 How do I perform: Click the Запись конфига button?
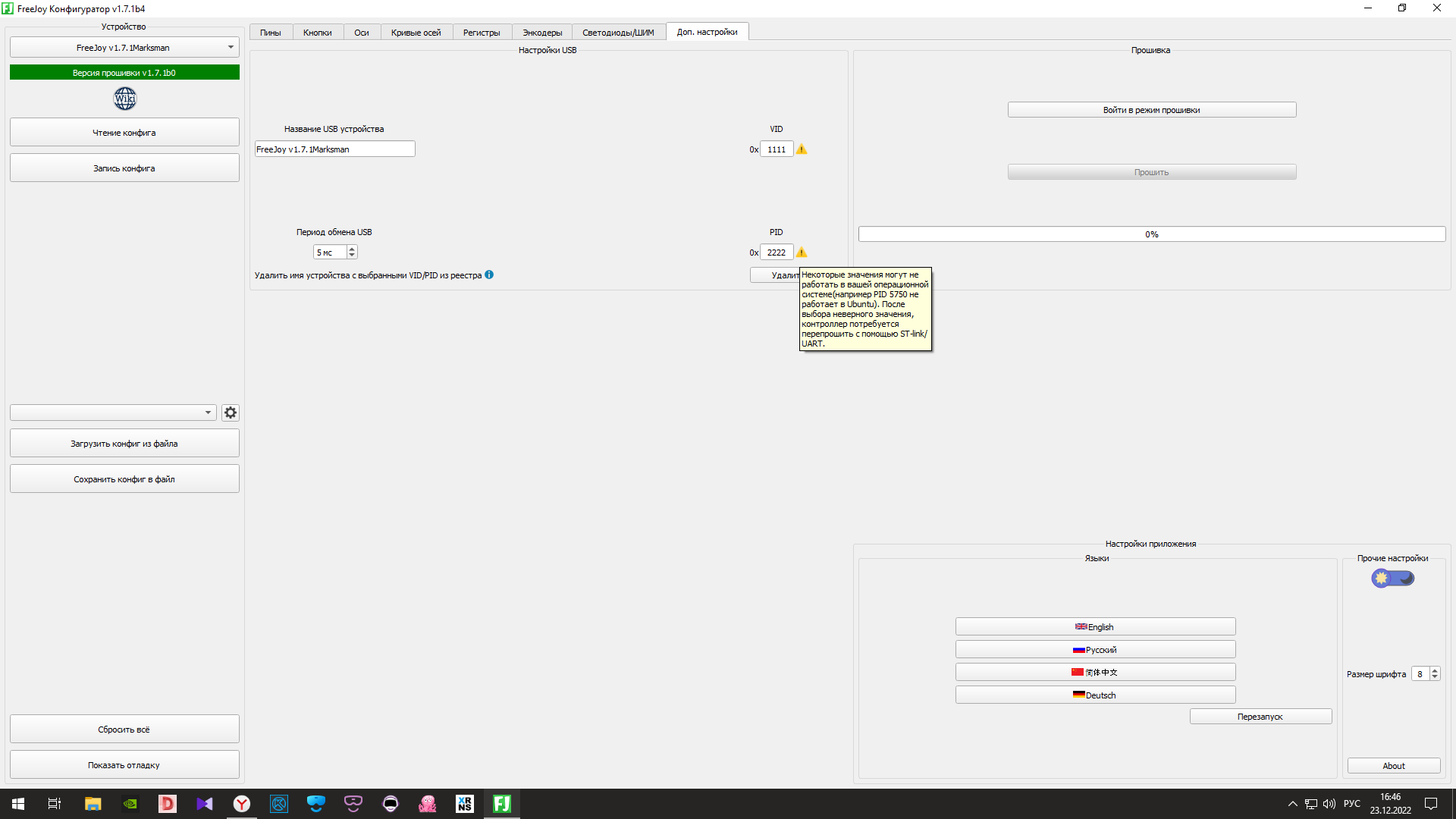[124, 168]
